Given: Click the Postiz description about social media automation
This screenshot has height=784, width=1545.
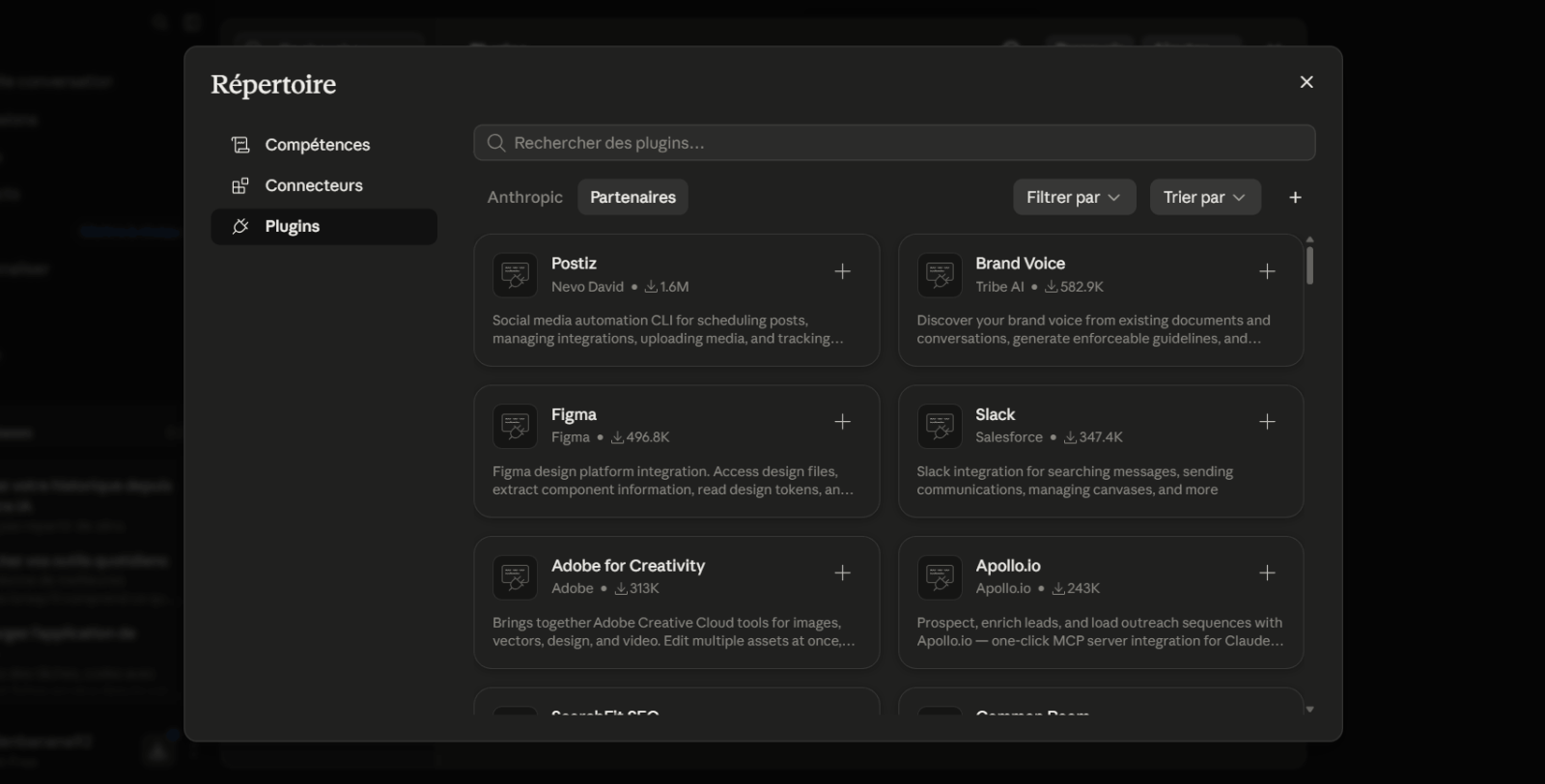Looking at the screenshot, I should 668,329.
